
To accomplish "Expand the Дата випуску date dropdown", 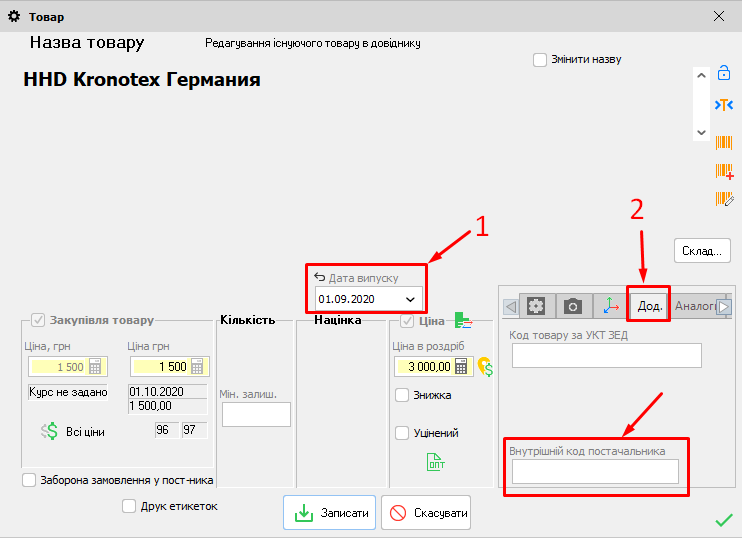I will (410, 299).
